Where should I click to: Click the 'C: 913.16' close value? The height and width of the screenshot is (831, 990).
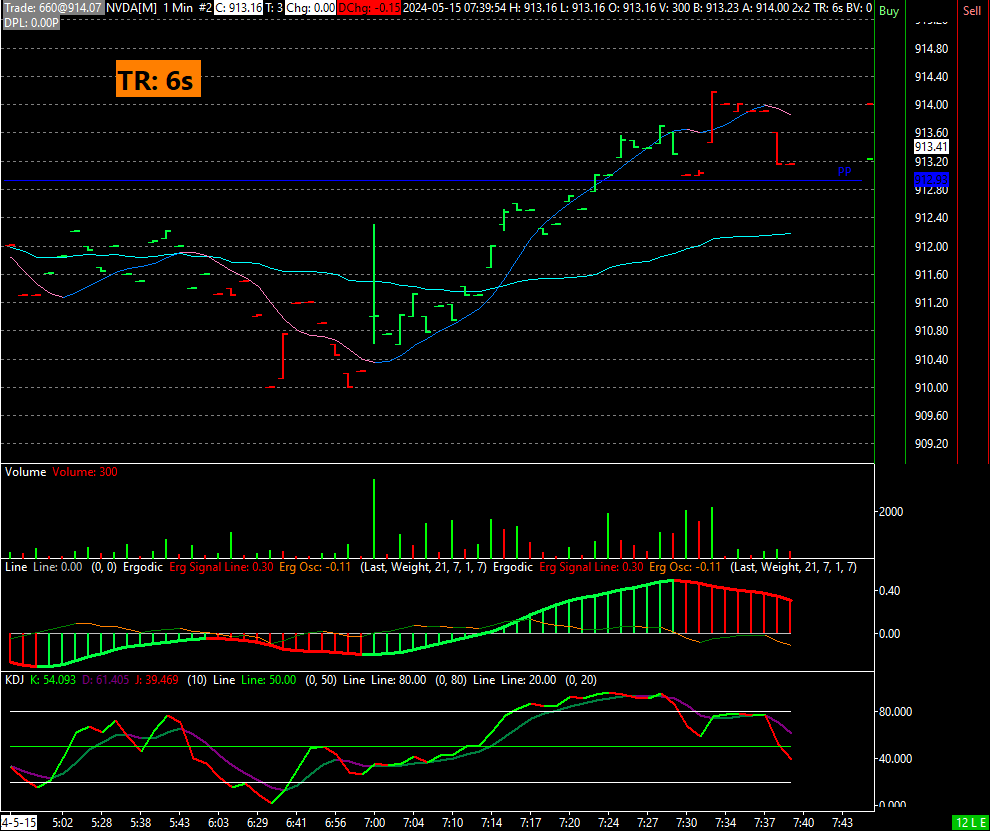click(x=239, y=9)
